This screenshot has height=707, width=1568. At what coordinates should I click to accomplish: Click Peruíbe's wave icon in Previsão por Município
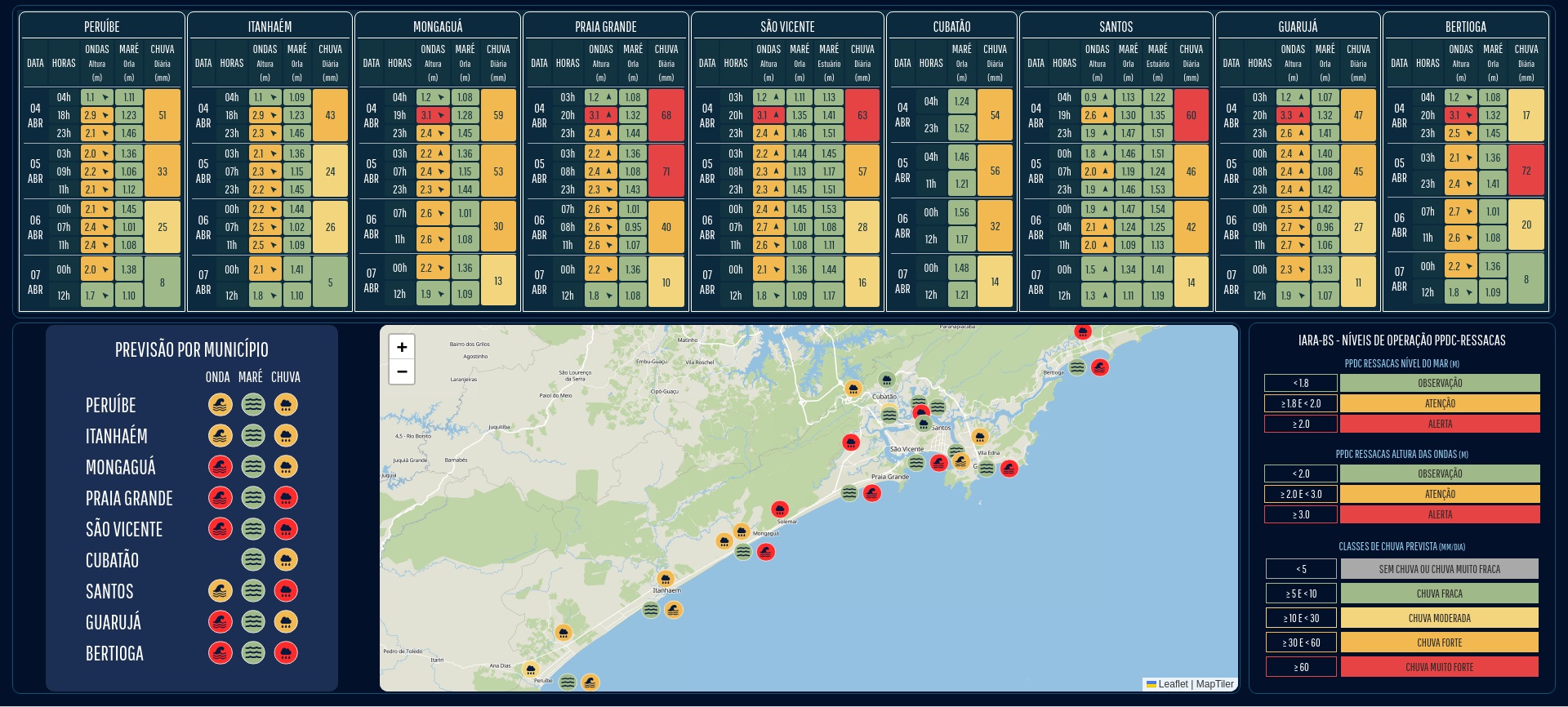click(x=220, y=405)
